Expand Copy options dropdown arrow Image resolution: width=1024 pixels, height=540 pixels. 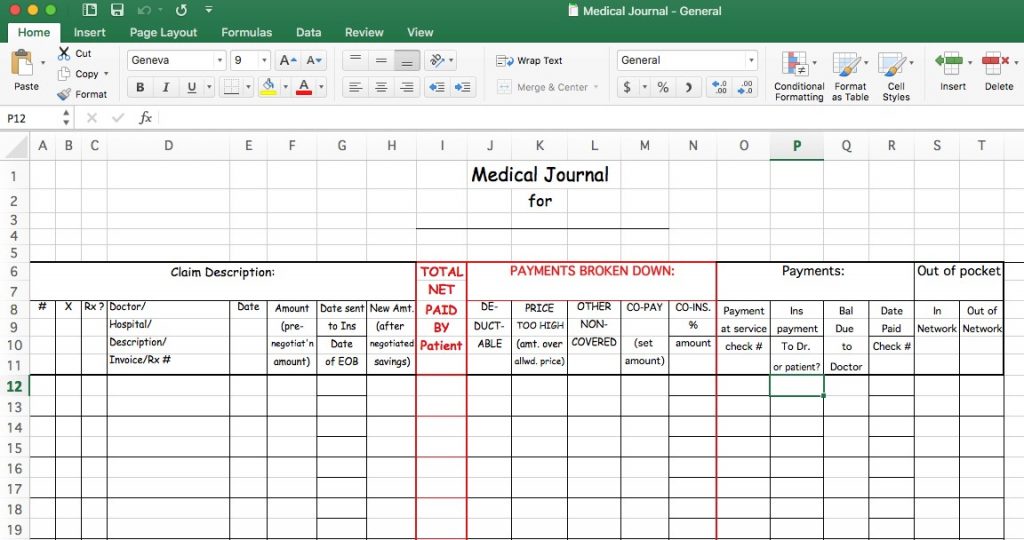(x=106, y=74)
